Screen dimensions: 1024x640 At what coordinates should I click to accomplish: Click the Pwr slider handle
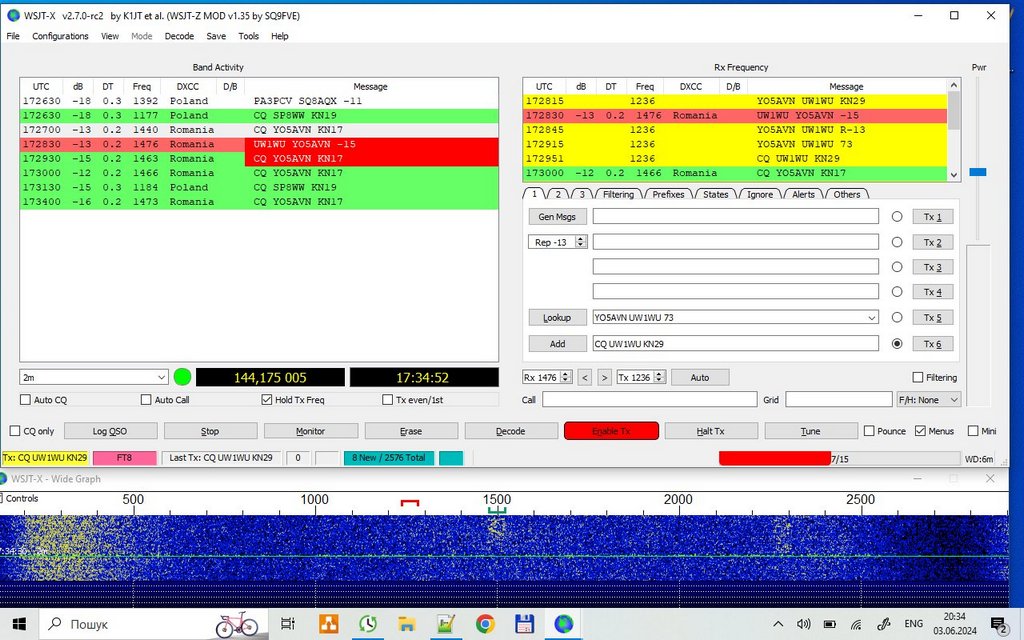click(x=978, y=172)
